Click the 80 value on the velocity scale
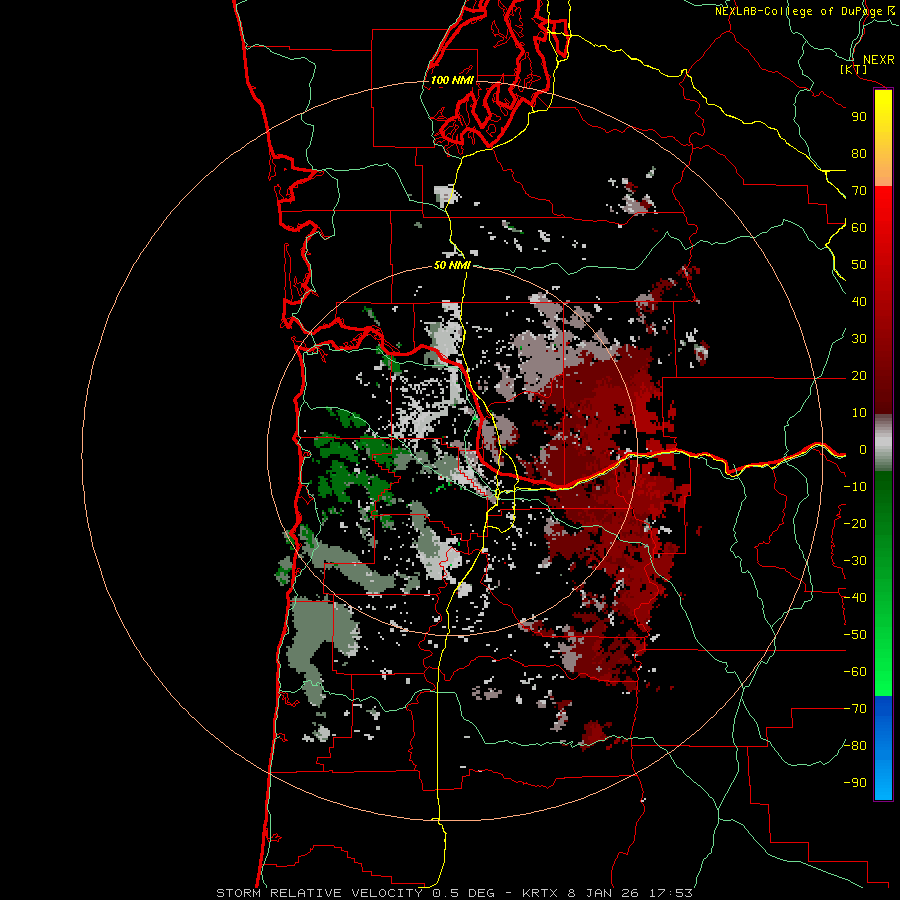 coord(859,154)
